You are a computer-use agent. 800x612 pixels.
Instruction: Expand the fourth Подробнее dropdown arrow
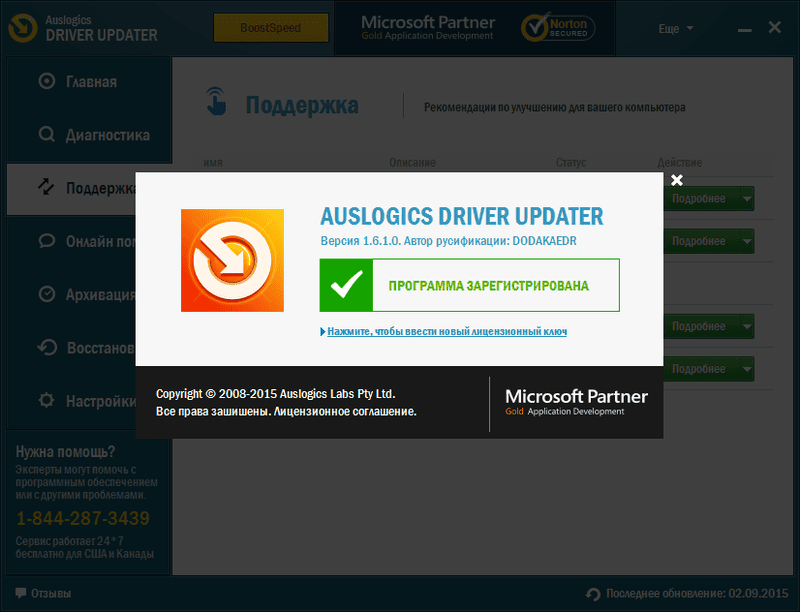point(747,369)
